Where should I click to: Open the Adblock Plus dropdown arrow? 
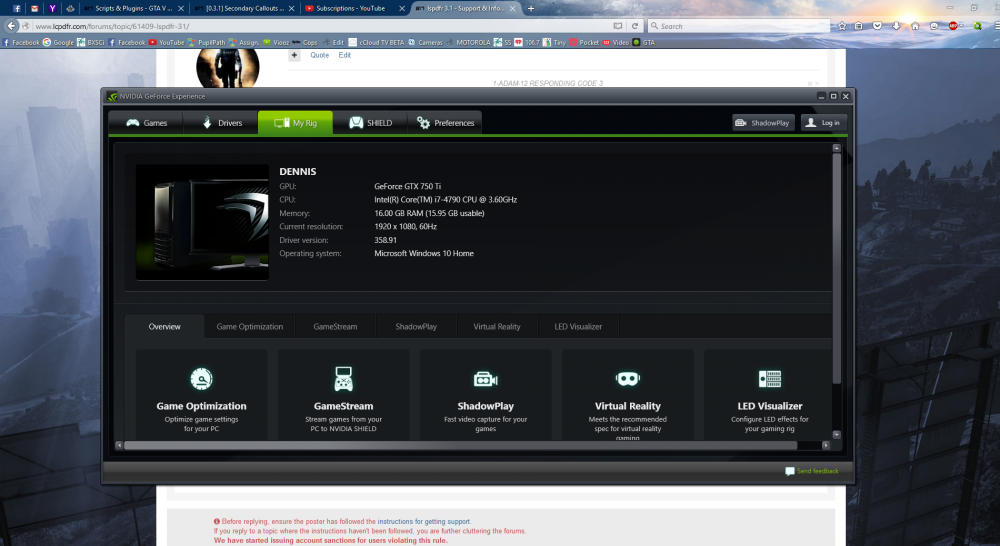(962, 26)
